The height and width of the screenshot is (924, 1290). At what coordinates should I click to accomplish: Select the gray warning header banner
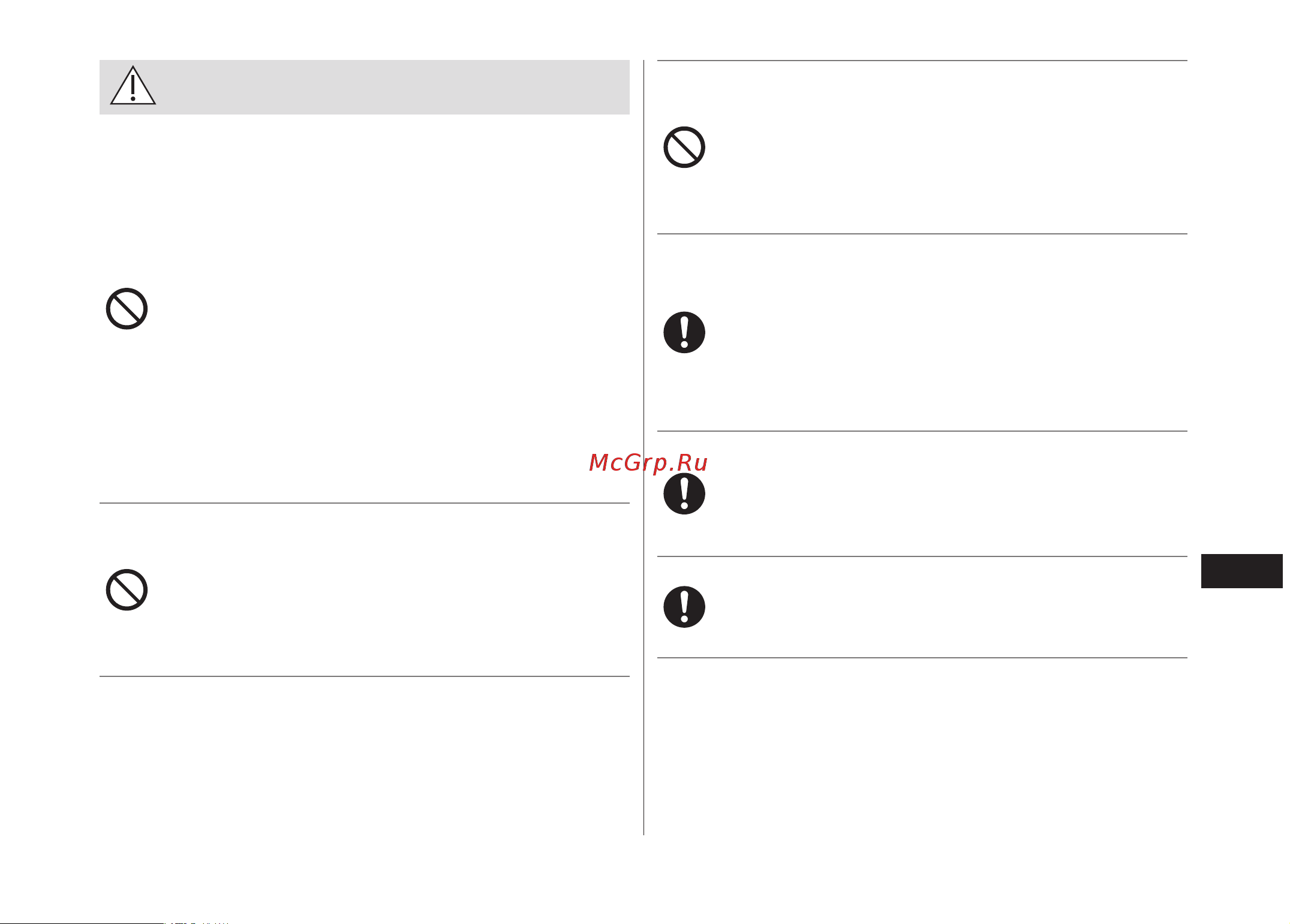pyautogui.click(x=364, y=87)
